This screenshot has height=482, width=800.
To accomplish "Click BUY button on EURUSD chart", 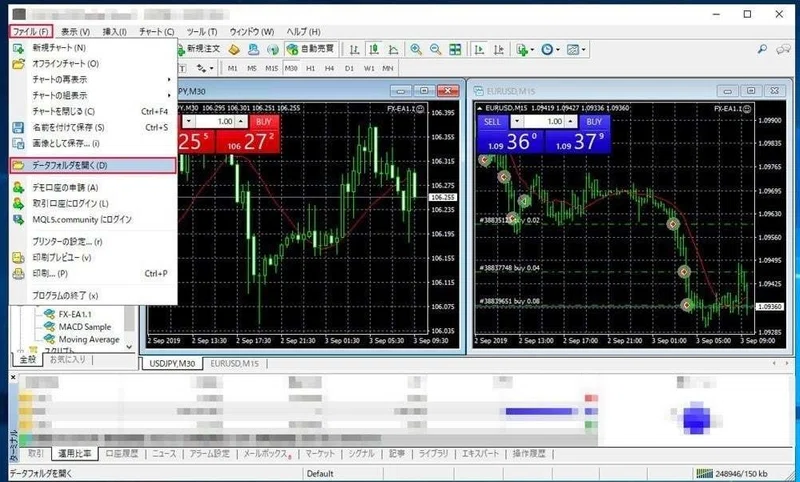I will pos(594,122).
